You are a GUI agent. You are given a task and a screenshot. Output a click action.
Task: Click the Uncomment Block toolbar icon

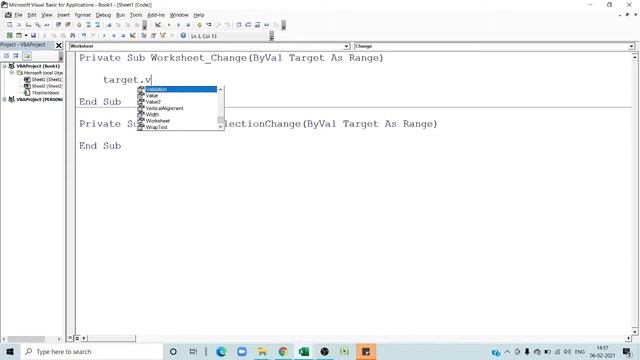(98, 25)
